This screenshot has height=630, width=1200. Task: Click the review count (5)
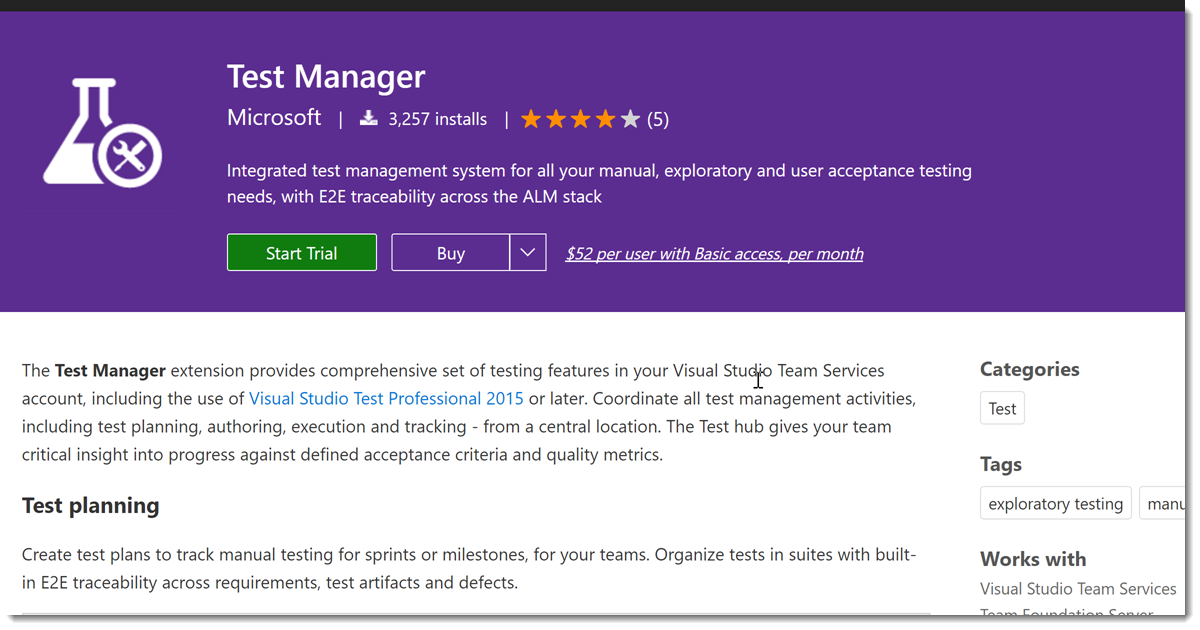coord(658,120)
